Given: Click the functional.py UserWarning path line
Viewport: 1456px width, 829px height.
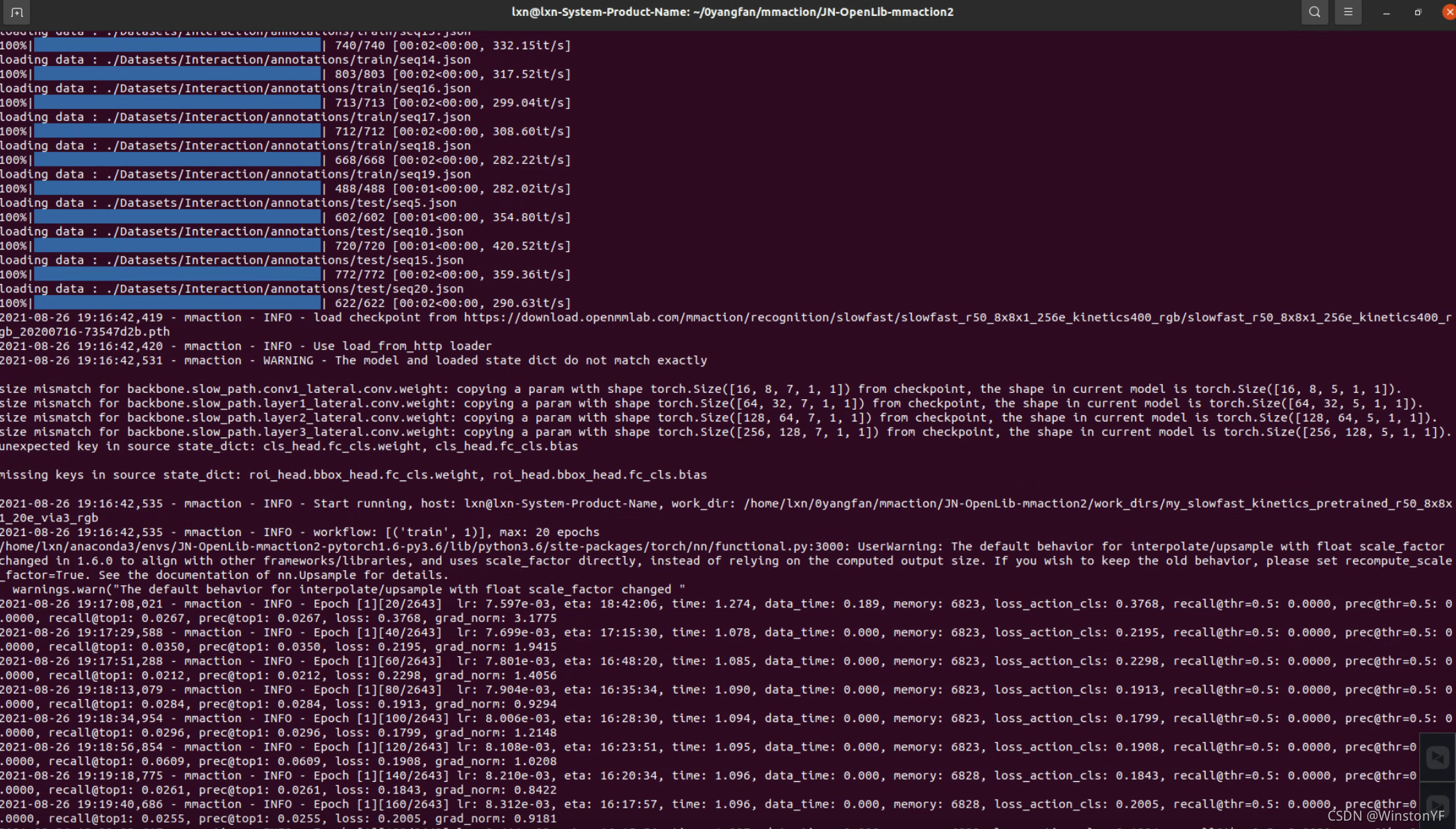Looking at the screenshot, I should [722, 546].
